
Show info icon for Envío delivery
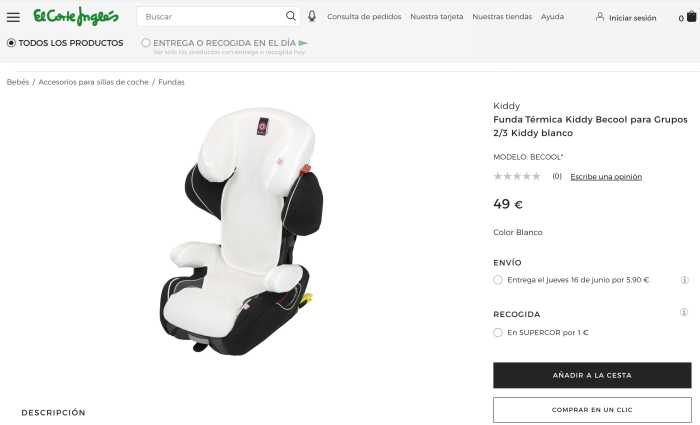point(684,280)
